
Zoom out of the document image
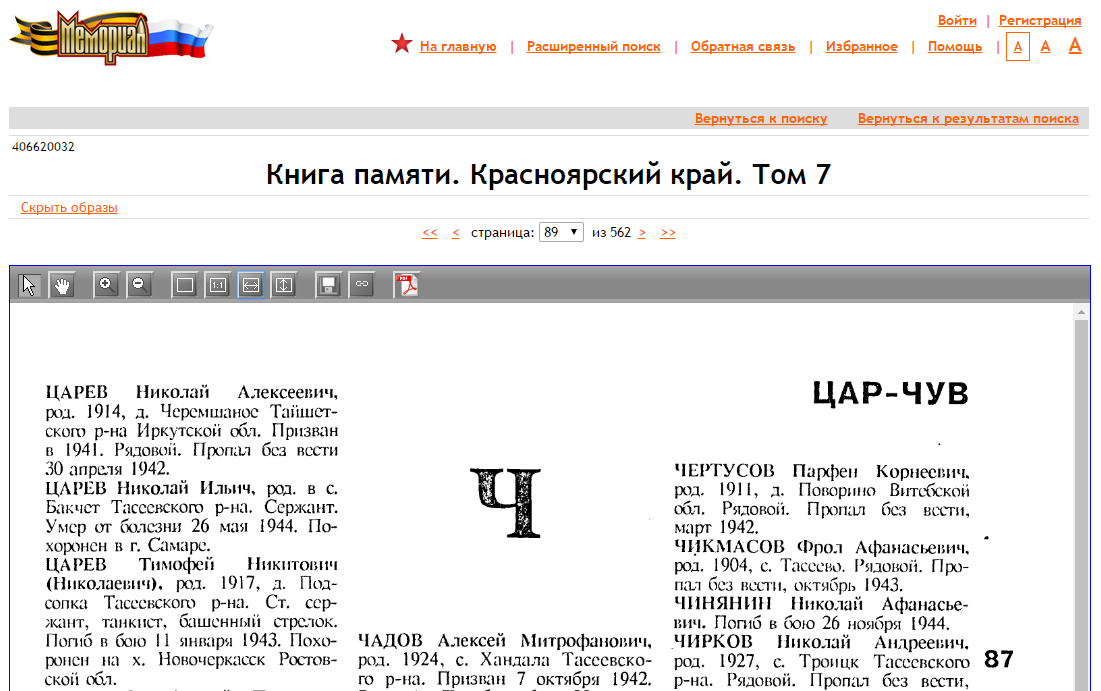pyautogui.click(x=139, y=285)
